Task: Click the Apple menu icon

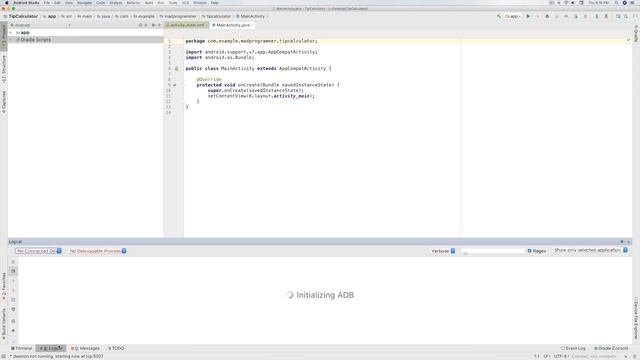Action: pos(7,2)
